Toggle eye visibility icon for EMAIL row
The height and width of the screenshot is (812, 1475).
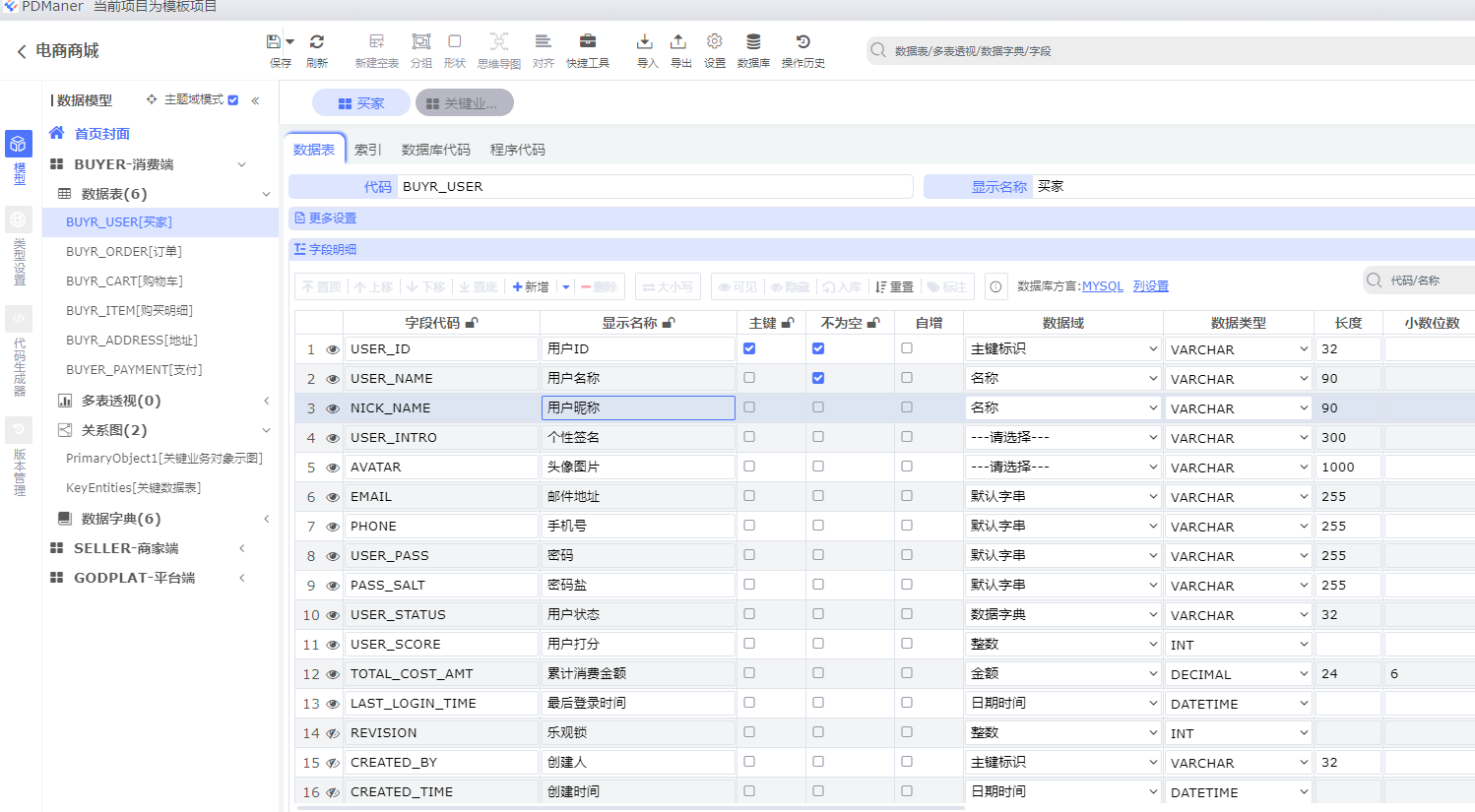(333, 497)
